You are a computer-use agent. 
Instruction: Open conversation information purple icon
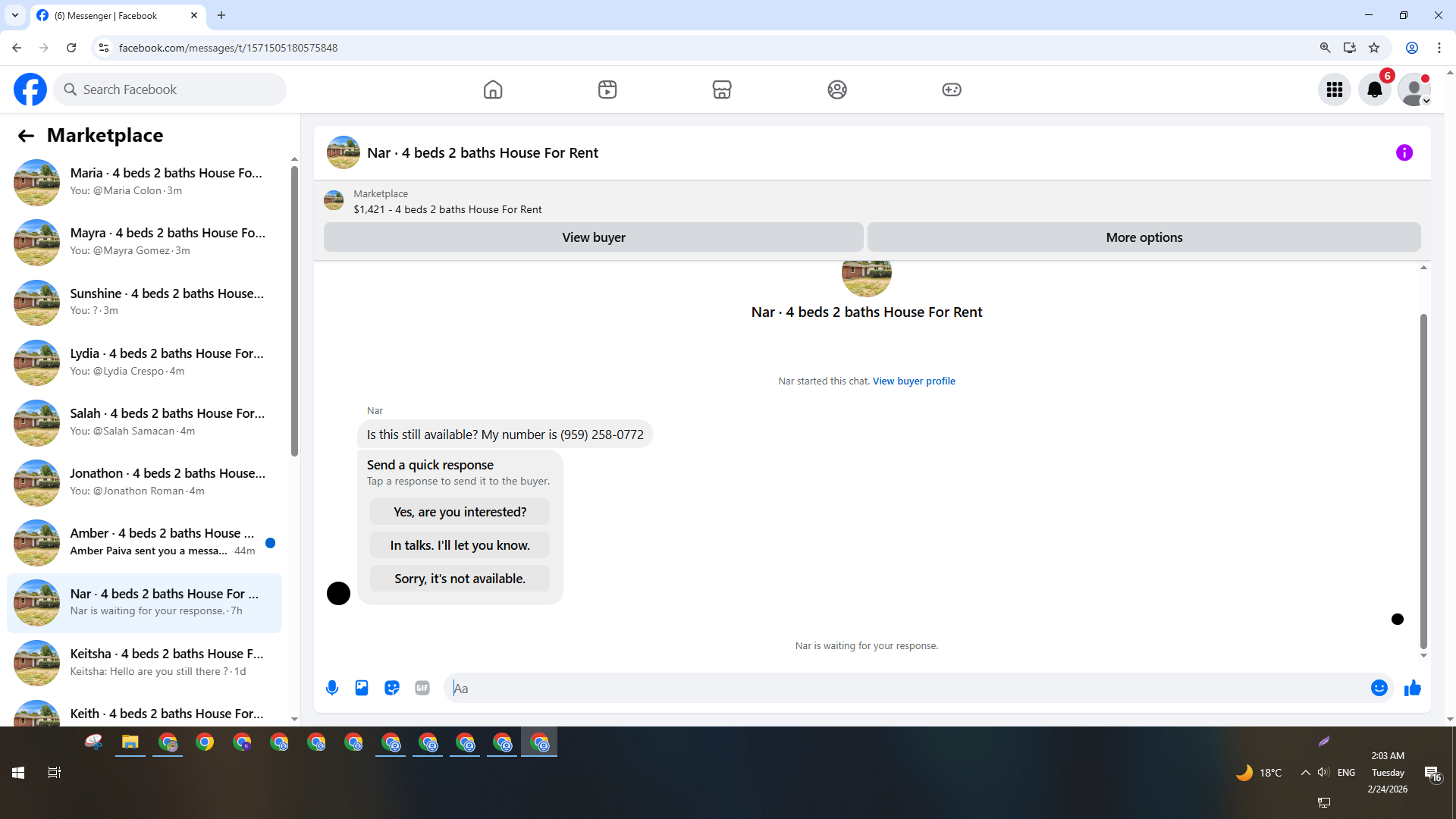pos(1404,152)
